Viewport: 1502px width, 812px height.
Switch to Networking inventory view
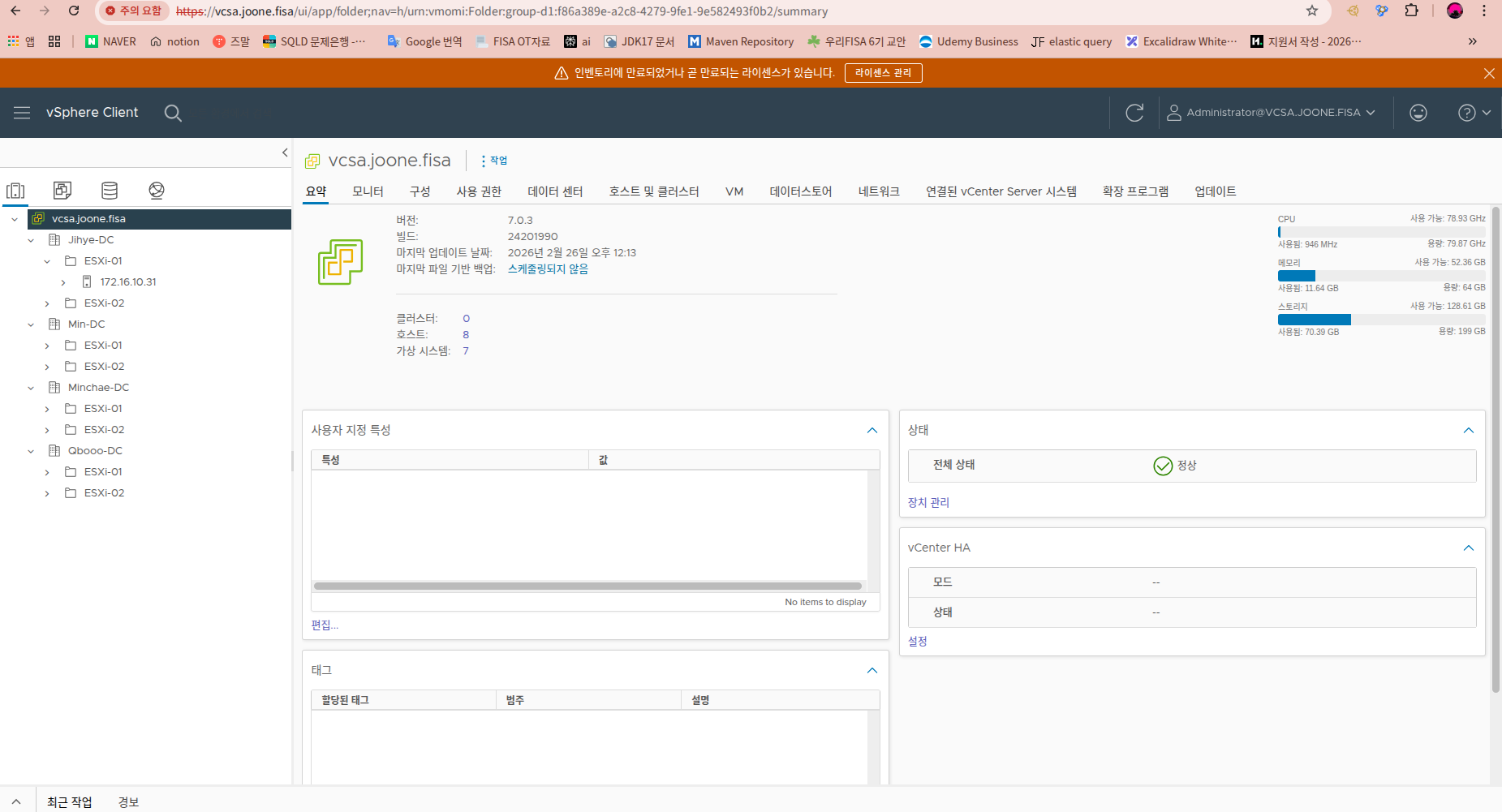pos(157,191)
